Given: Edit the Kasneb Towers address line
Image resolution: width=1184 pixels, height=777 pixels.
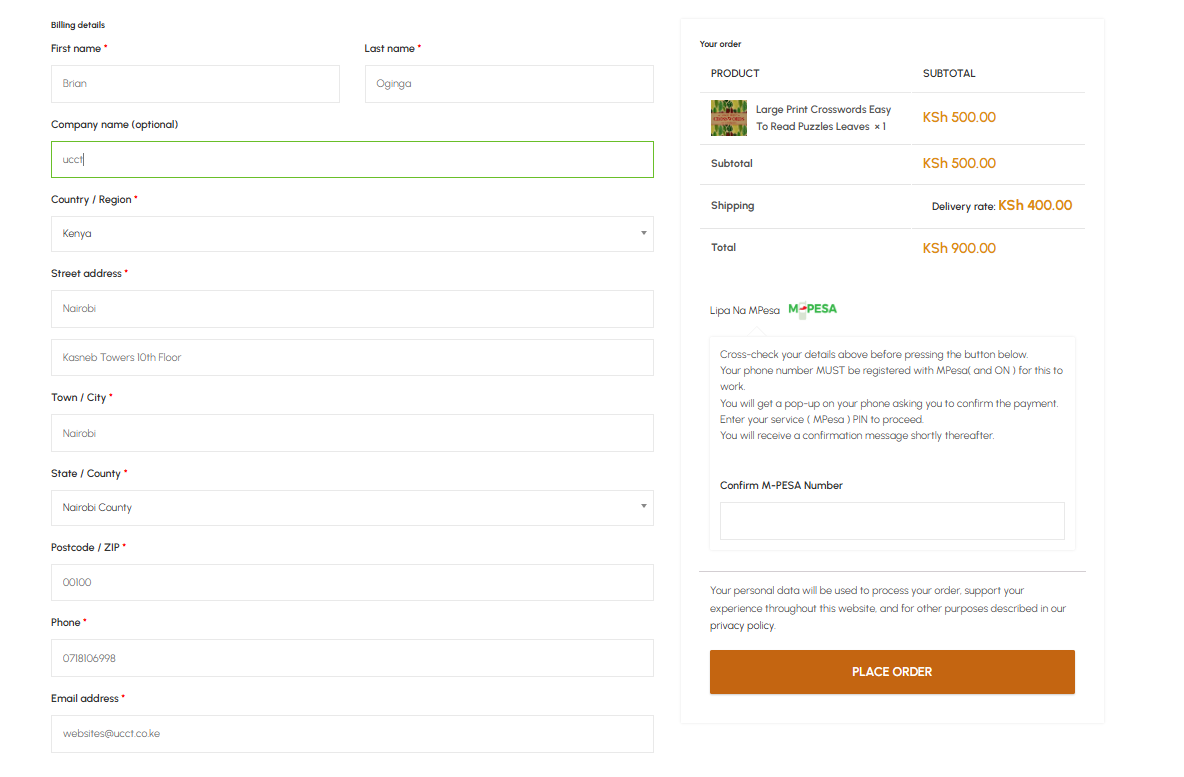Looking at the screenshot, I should click(352, 358).
